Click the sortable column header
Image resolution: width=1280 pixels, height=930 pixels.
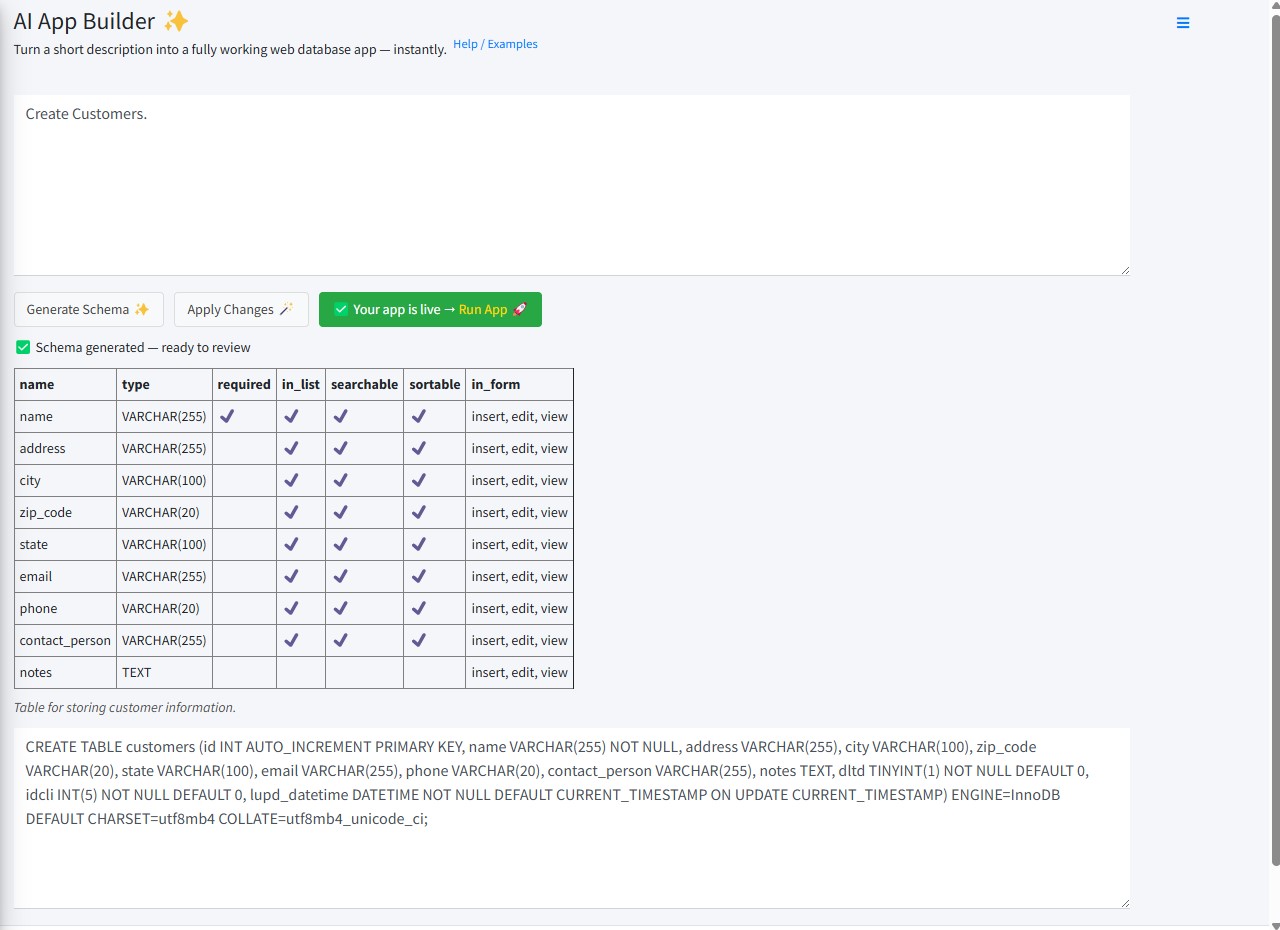pyautogui.click(x=434, y=384)
